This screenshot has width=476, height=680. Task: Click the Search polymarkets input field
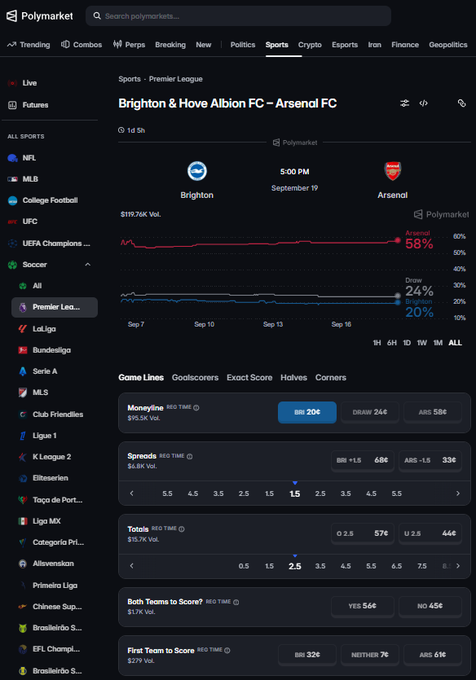pos(238,16)
